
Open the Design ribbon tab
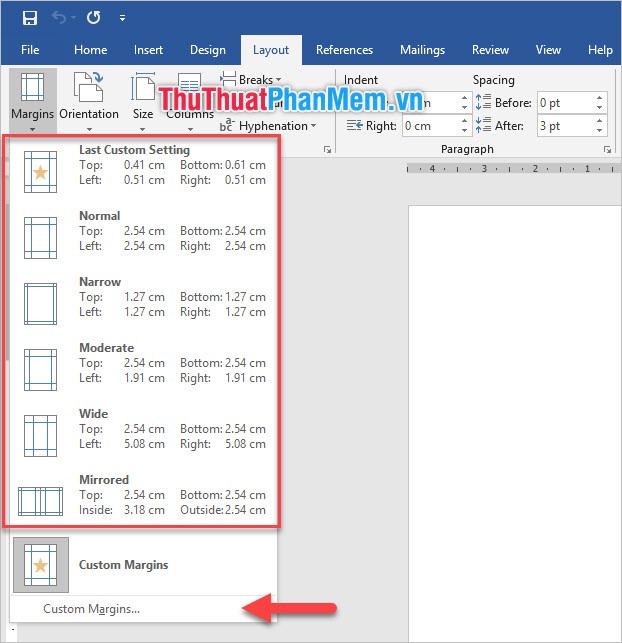207,50
